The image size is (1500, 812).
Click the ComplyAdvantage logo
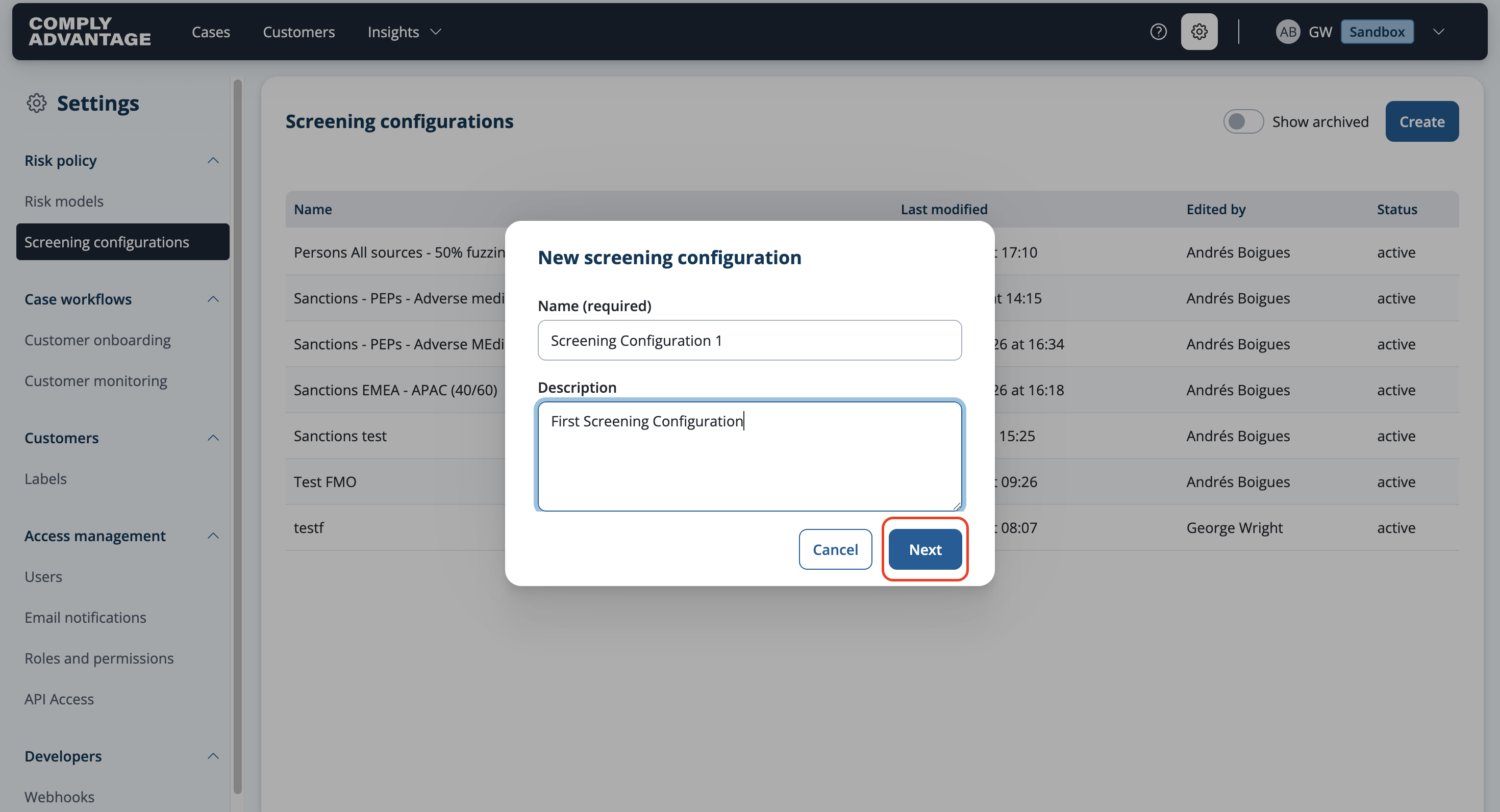tap(90, 32)
